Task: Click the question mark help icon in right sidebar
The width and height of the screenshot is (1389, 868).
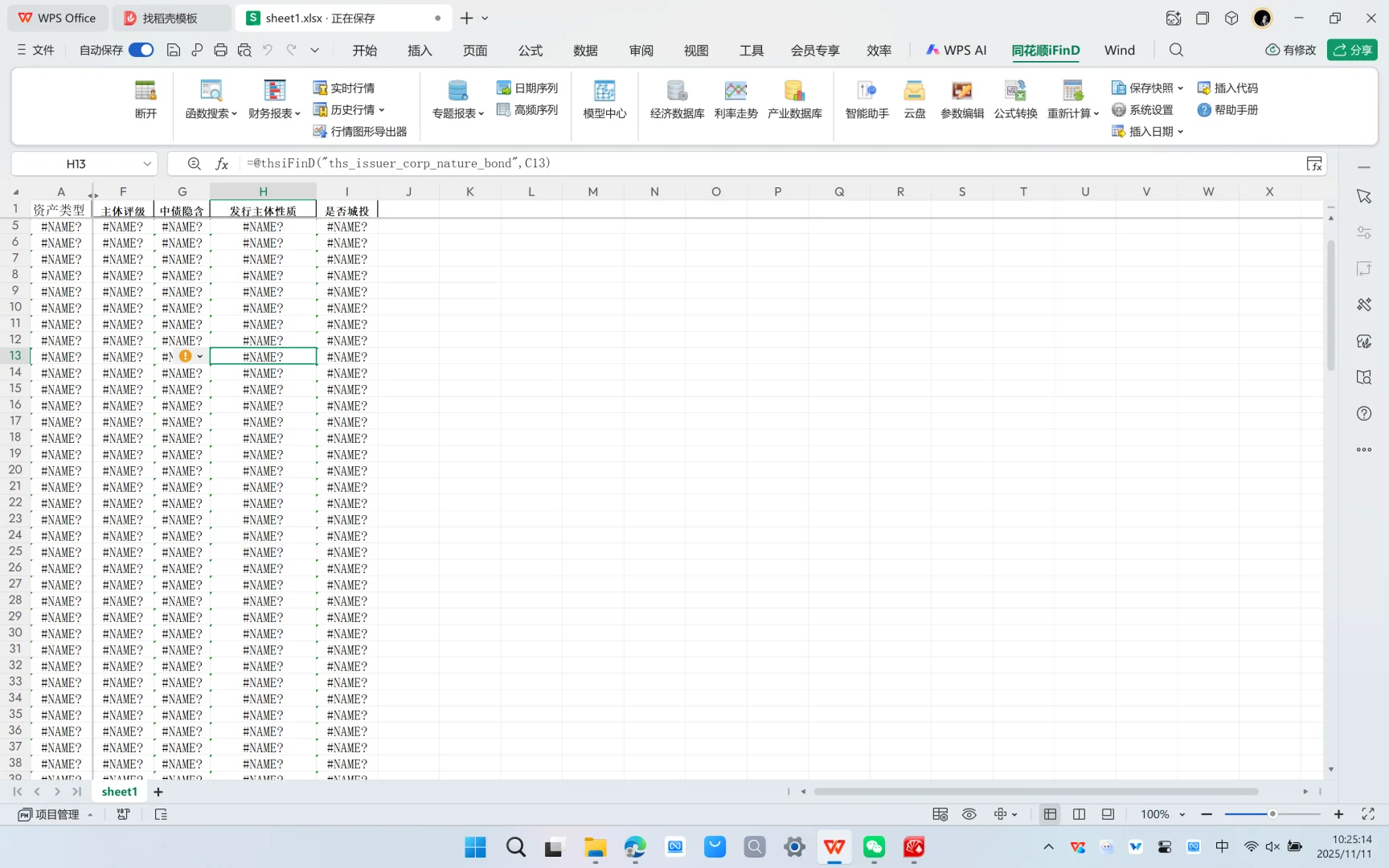Action: pyautogui.click(x=1364, y=414)
